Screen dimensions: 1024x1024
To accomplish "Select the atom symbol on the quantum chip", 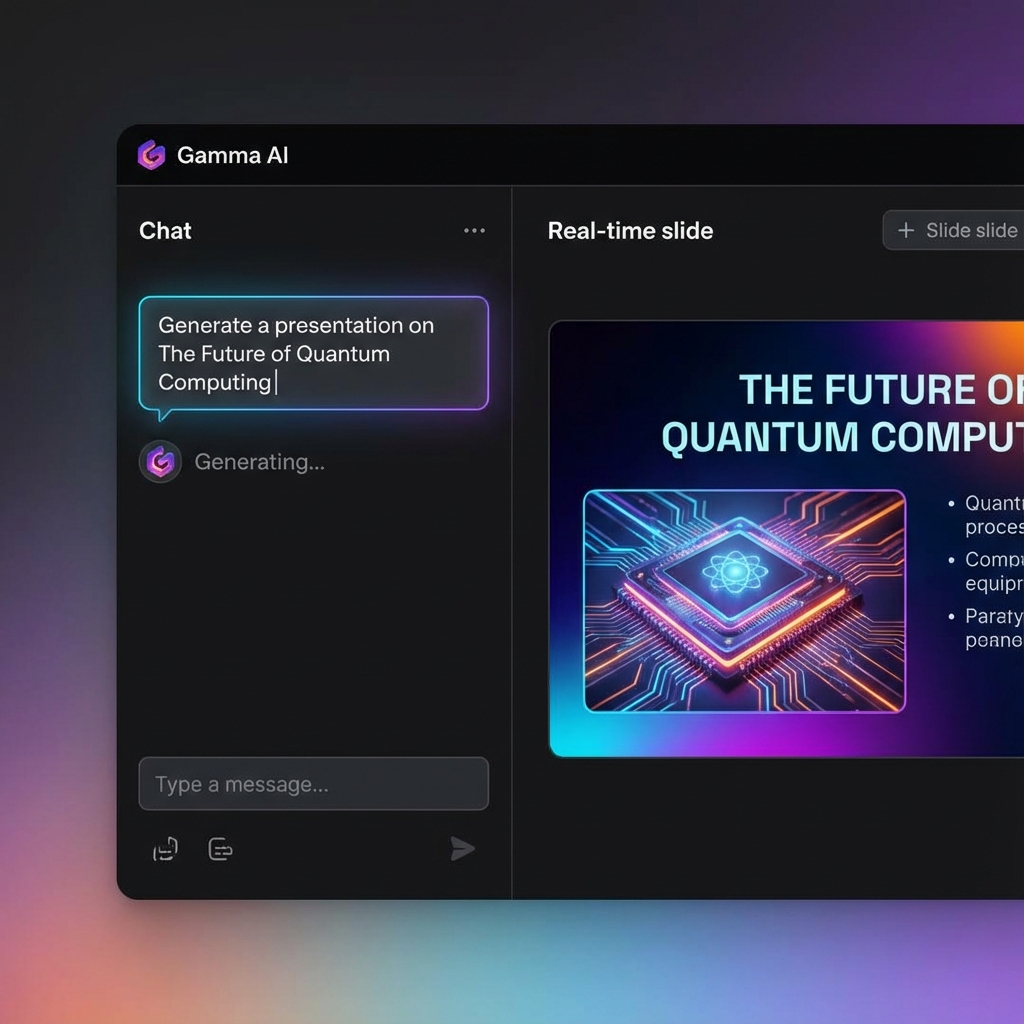I will click(x=737, y=571).
